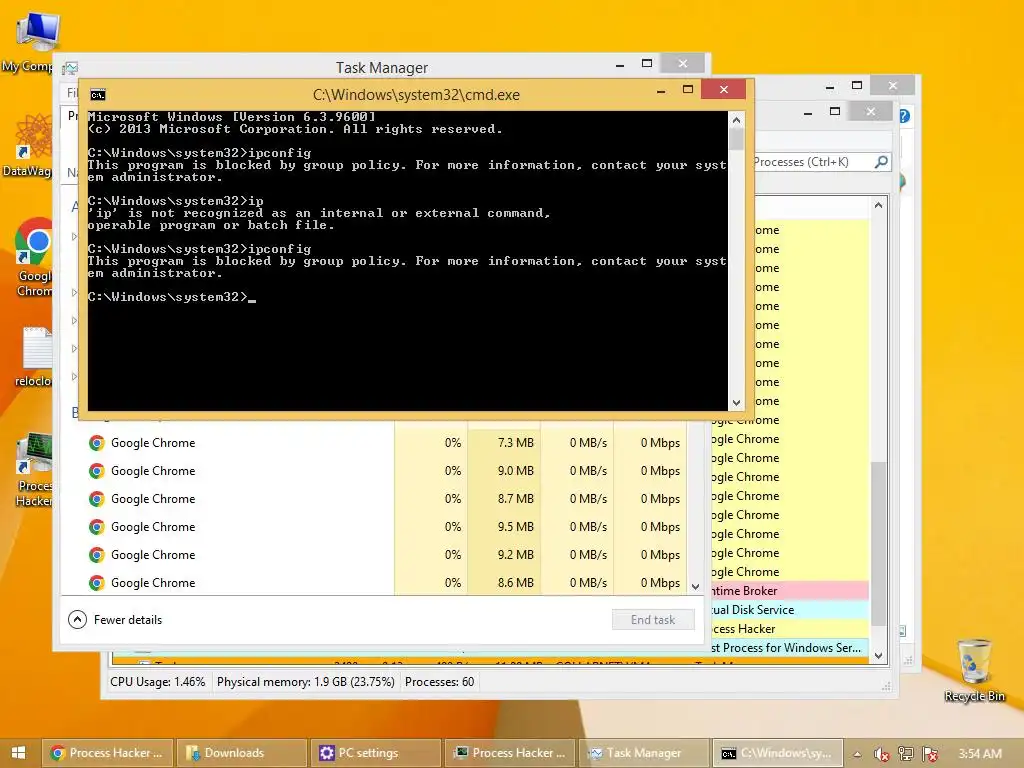Click the Windows Start button

18,752
